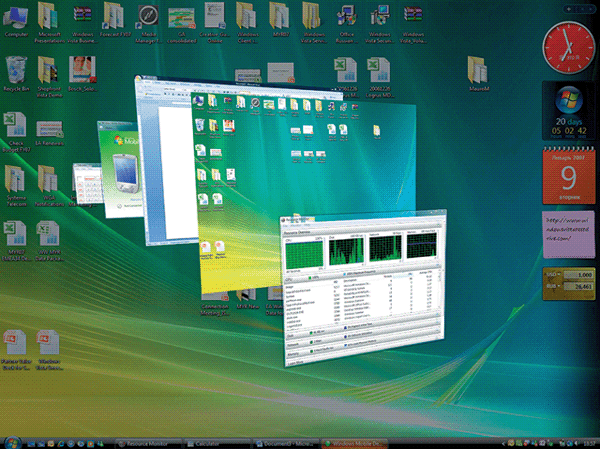The height and width of the screenshot is (449, 600).
Task: Click the Memory graph in Resource Monitor
Action: click(421, 245)
